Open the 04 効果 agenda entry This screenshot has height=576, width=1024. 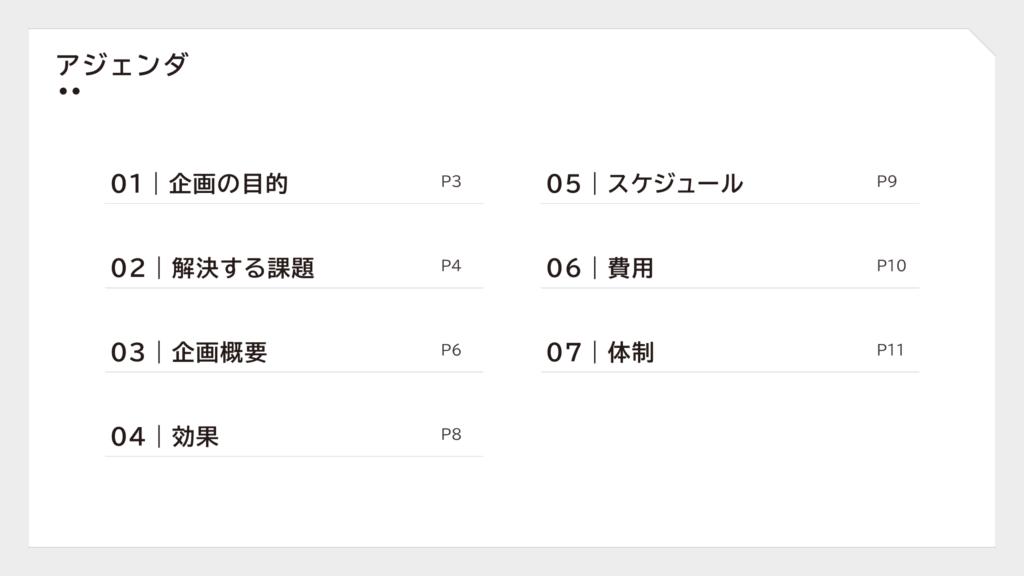pyautogui.click(x=294, y=436)
